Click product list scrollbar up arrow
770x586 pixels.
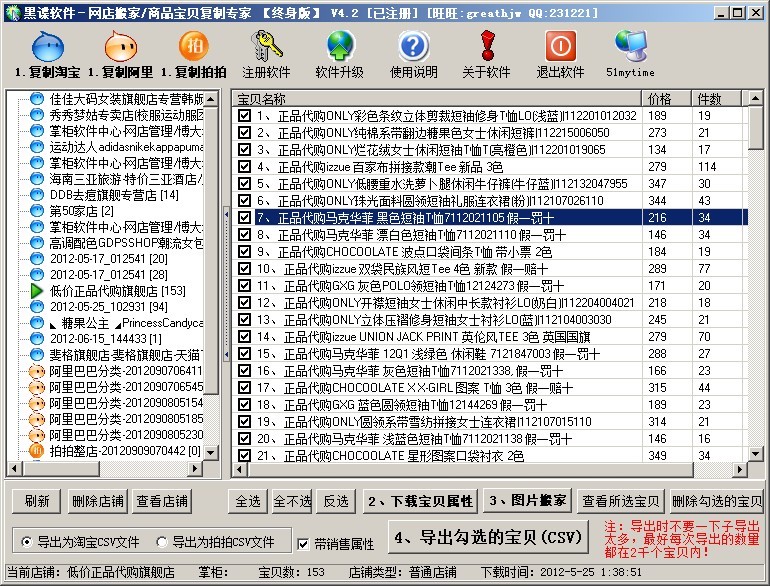click(x=756, y=98)
